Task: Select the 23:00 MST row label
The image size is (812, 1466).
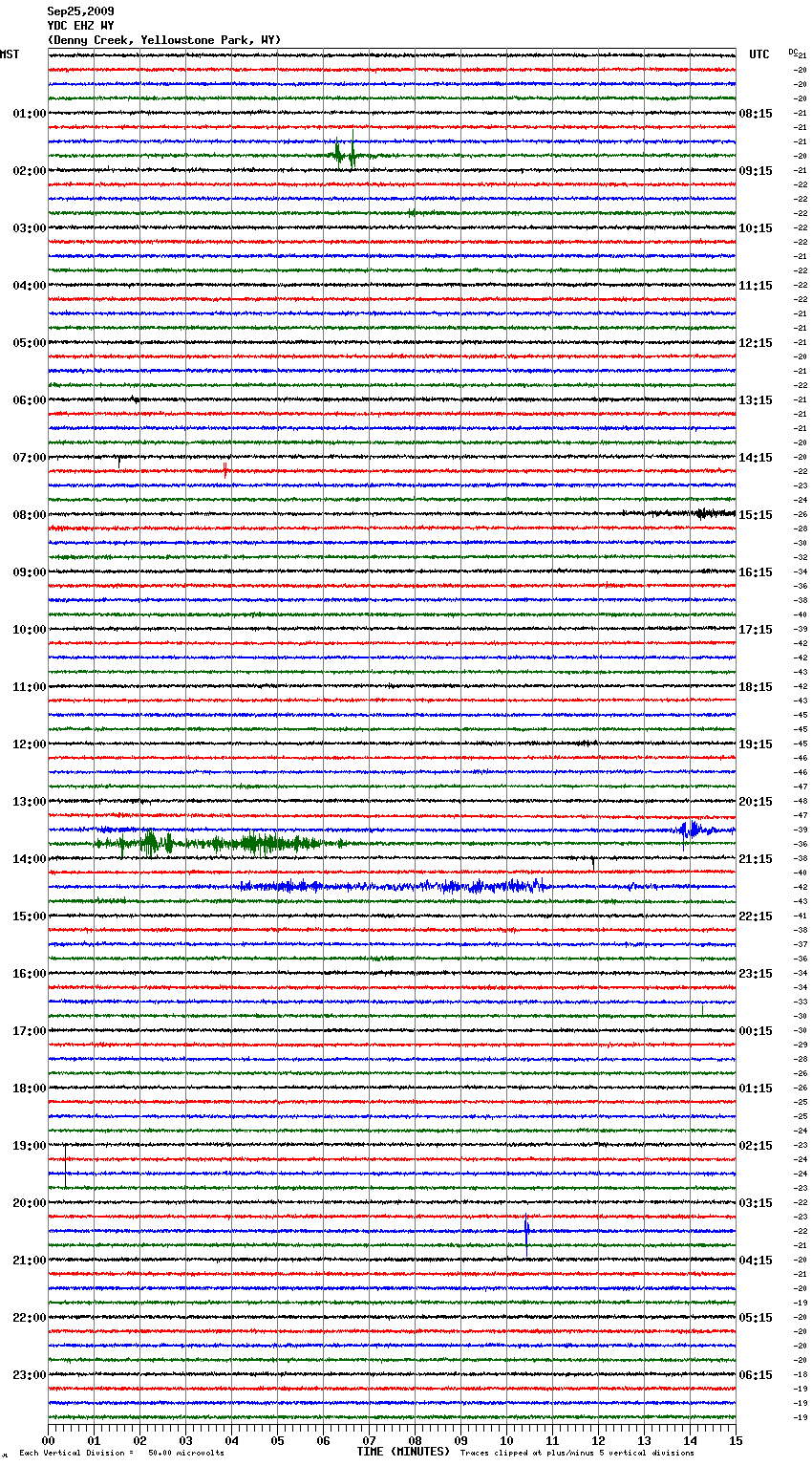Action: (30, 1375)
